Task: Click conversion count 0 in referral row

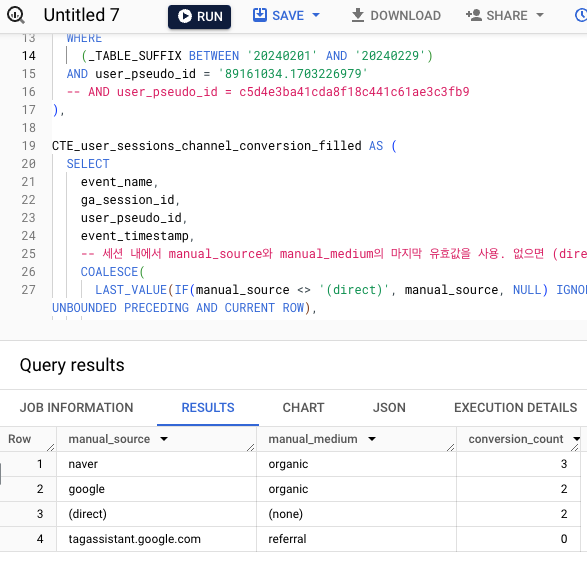Action: pos(518,539)
